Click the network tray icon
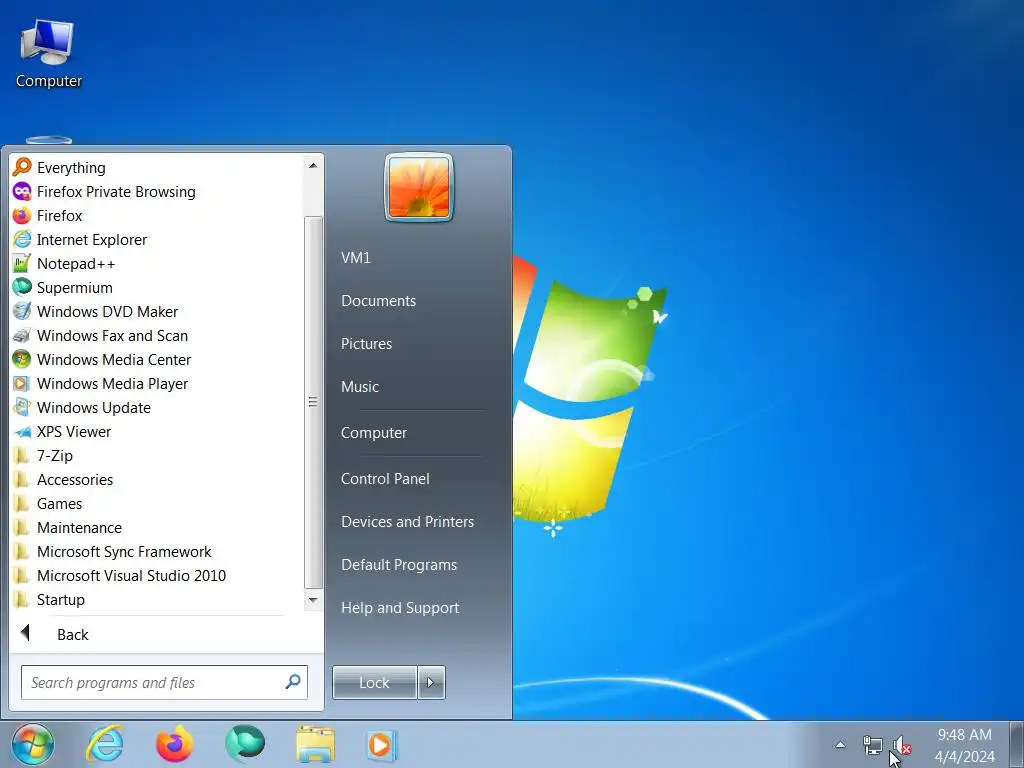 click(x=872, y=744)
